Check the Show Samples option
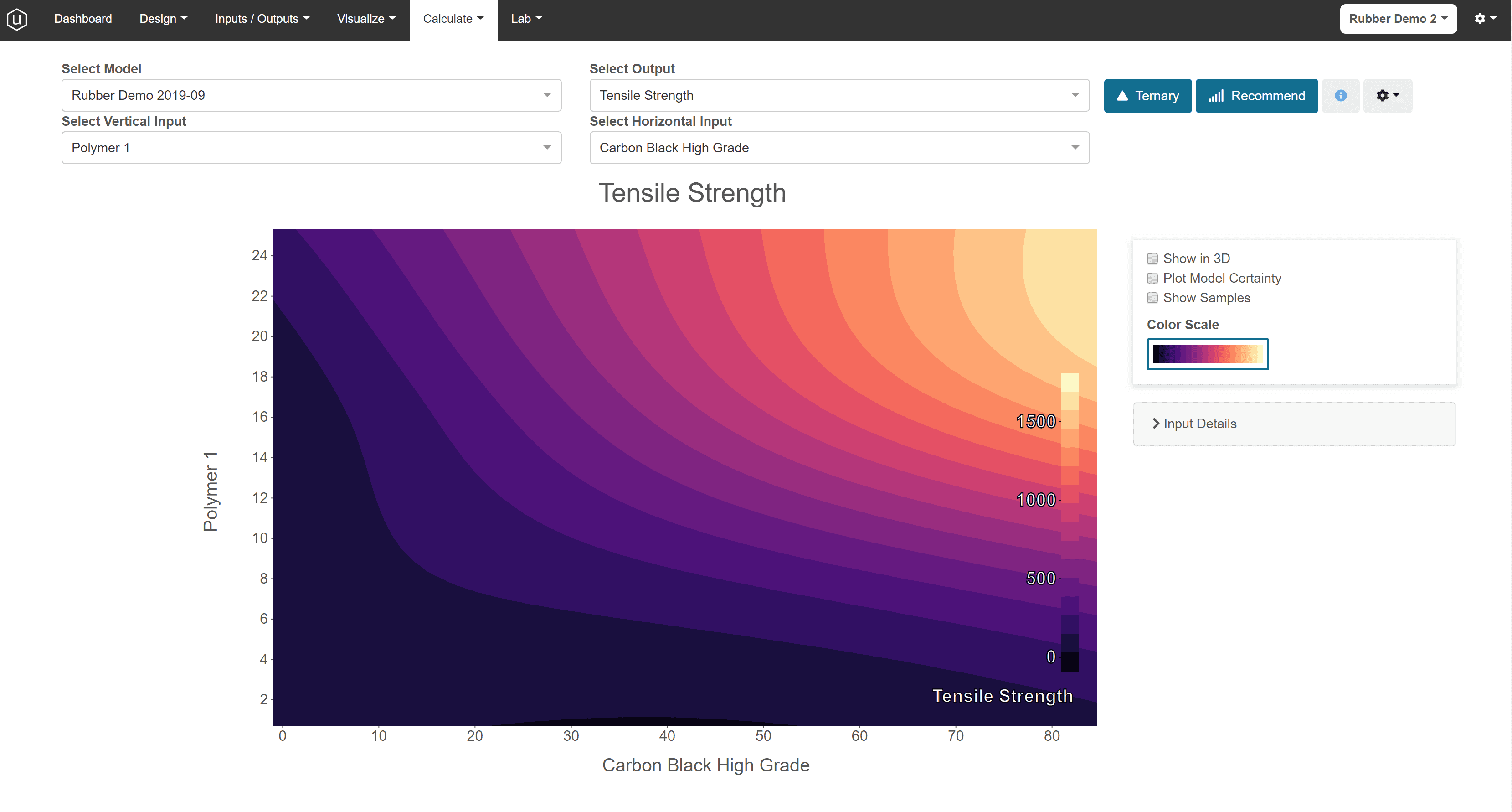Screen dimensions: 1512x812 coord(1152,298)
